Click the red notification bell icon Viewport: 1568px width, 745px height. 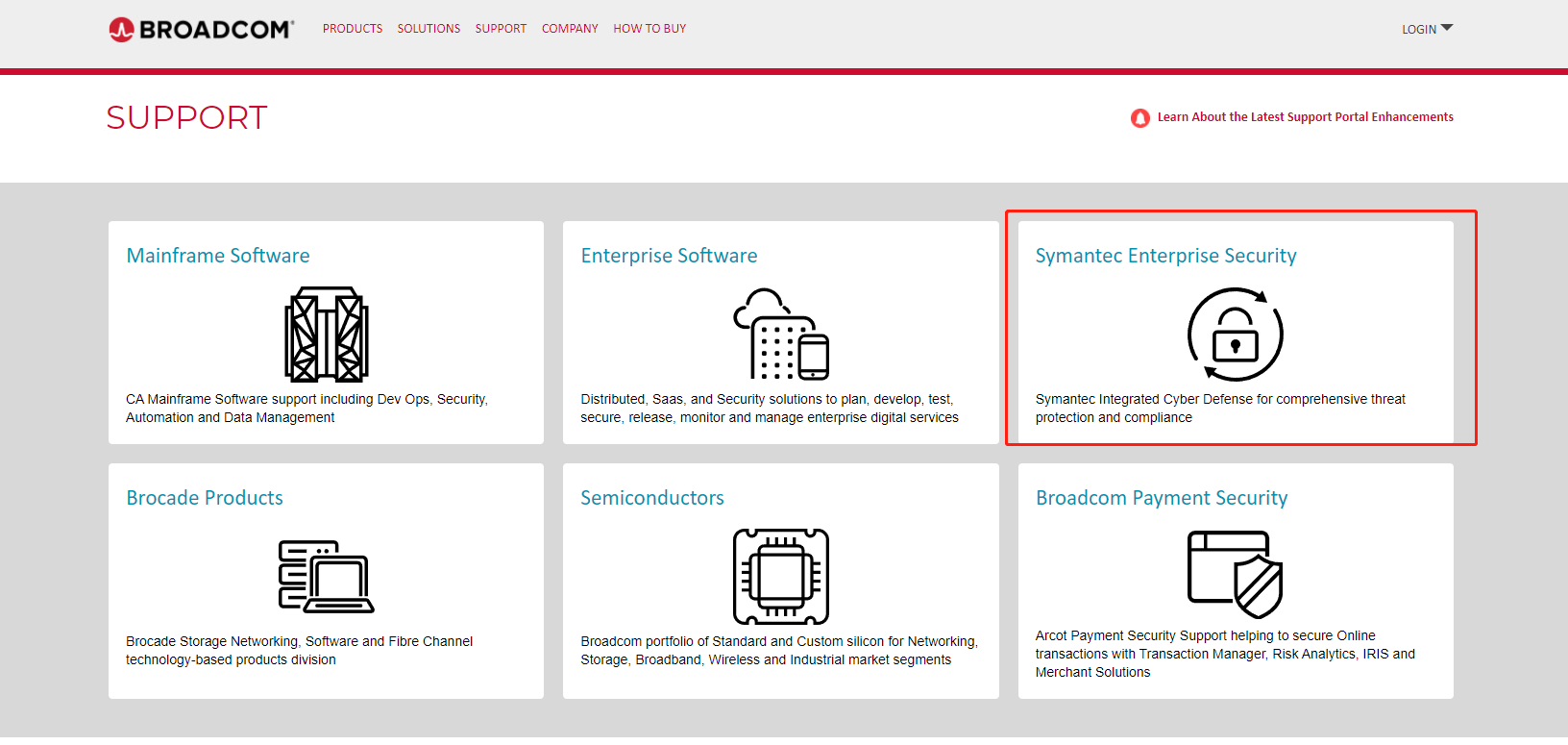coord(1139,118)
